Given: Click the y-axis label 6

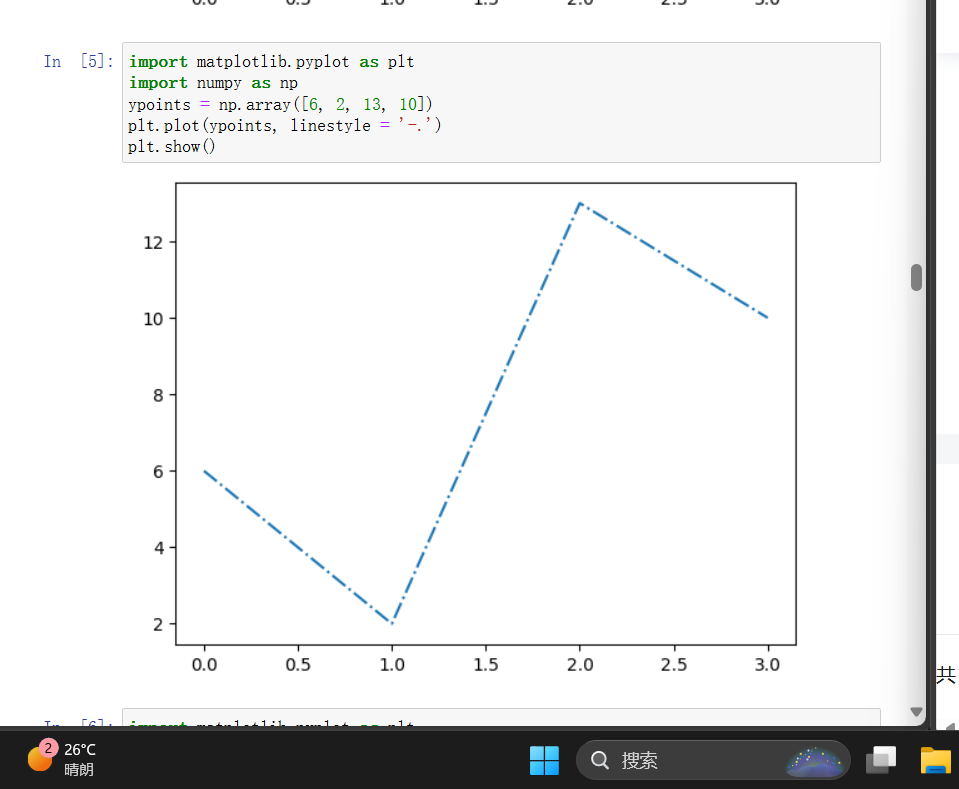Looking at the screenshot, I should click(158, 472).
